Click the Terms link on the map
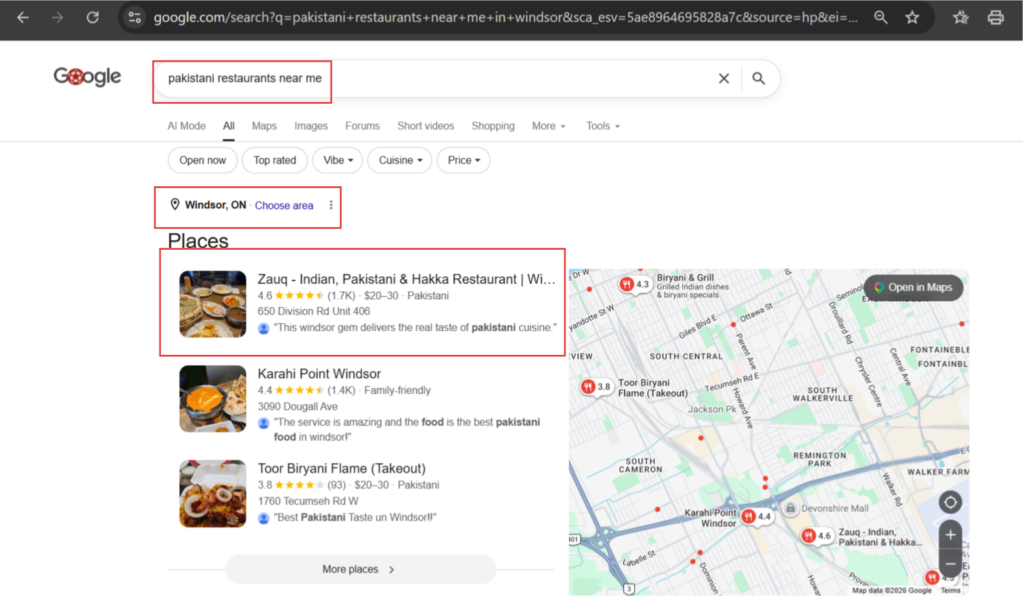 point(950,591)
